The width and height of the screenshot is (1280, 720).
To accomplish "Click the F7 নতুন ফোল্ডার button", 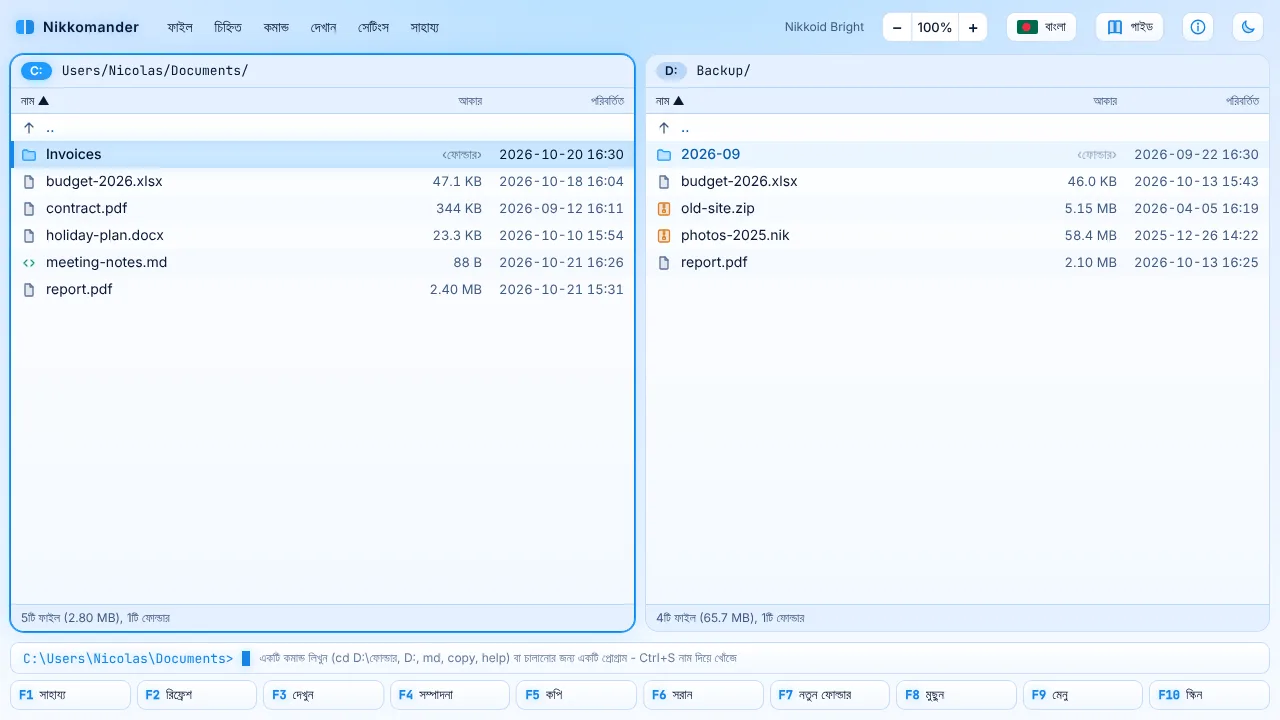I will pos(830,695).
